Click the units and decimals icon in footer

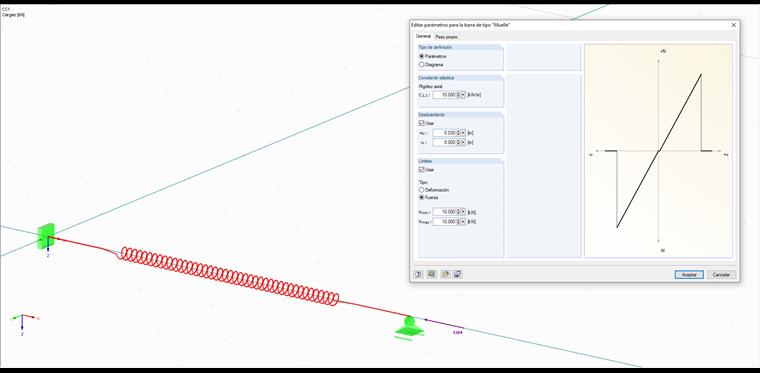pyautogui.click(x=431, y=274)
